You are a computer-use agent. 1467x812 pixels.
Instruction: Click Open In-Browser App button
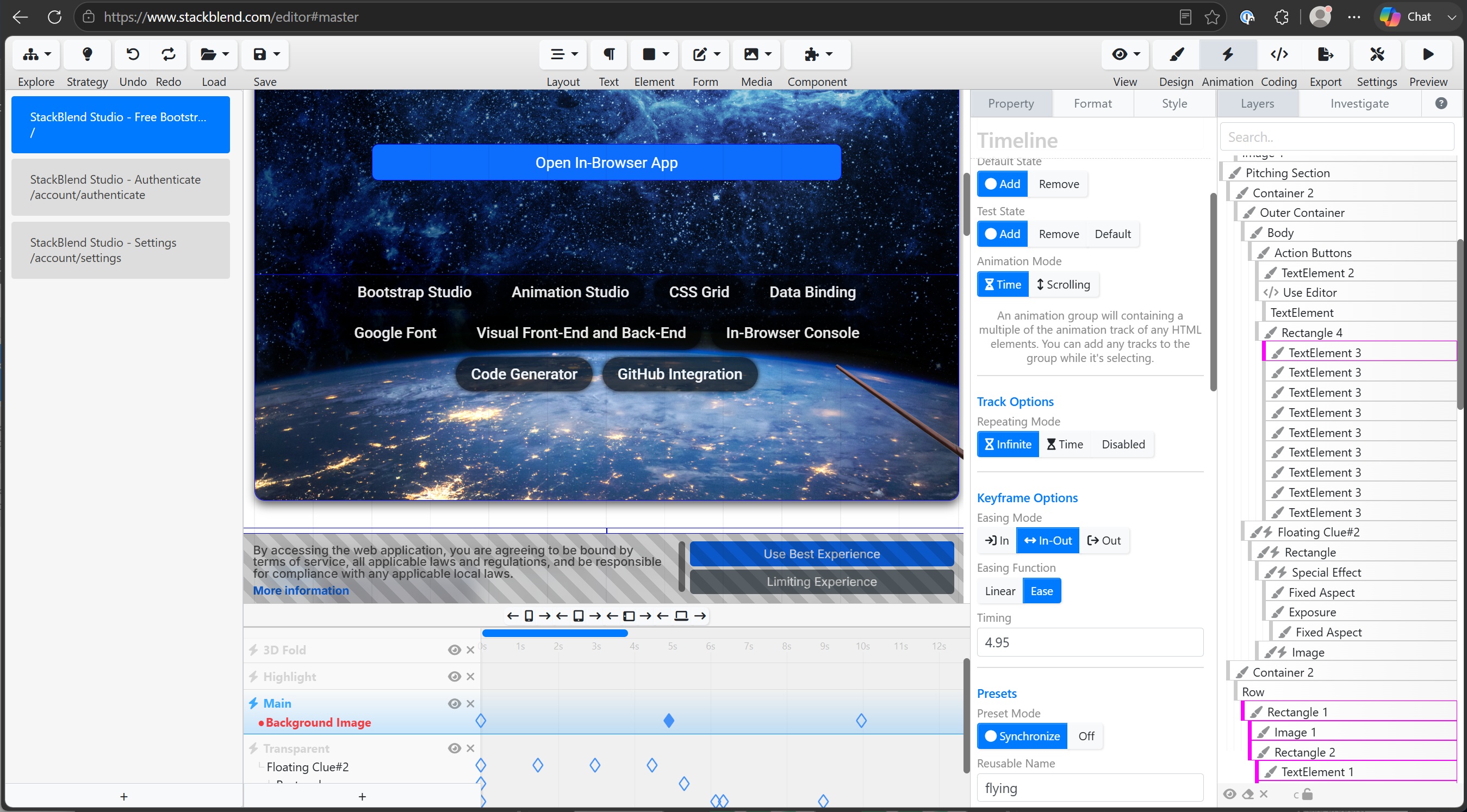click(x=606, y=163)
